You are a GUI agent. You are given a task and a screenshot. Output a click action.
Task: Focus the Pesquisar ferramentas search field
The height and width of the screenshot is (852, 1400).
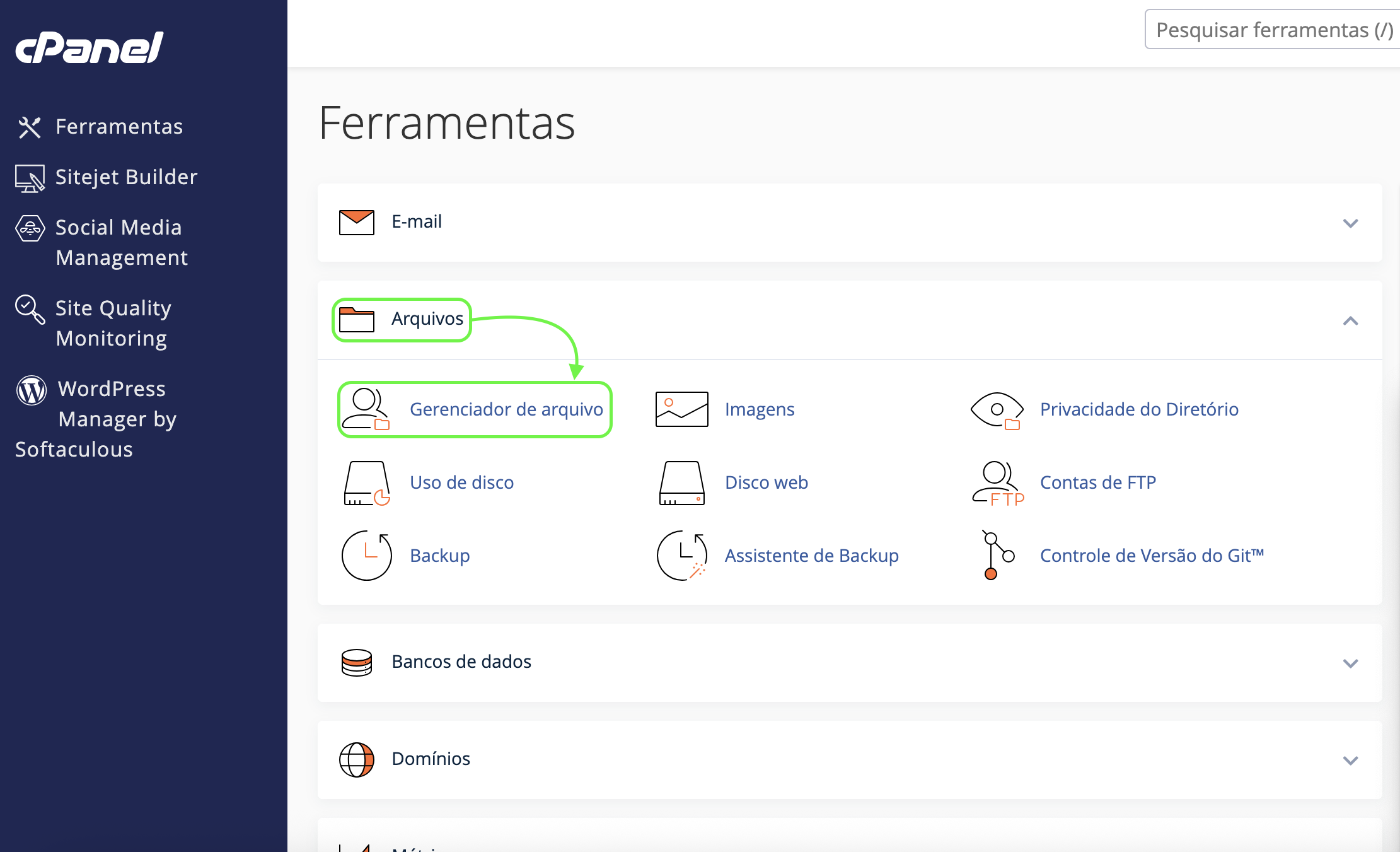click(1272, 30)
